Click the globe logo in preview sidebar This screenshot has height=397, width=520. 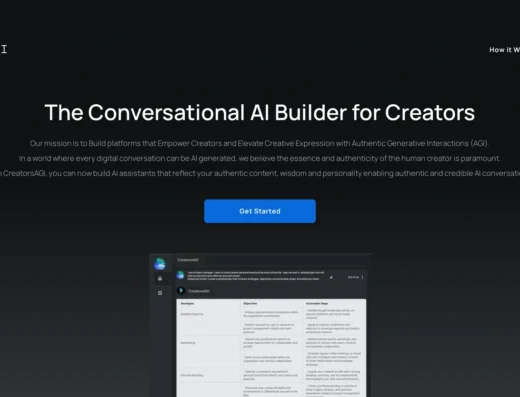[x=160, y=263]
